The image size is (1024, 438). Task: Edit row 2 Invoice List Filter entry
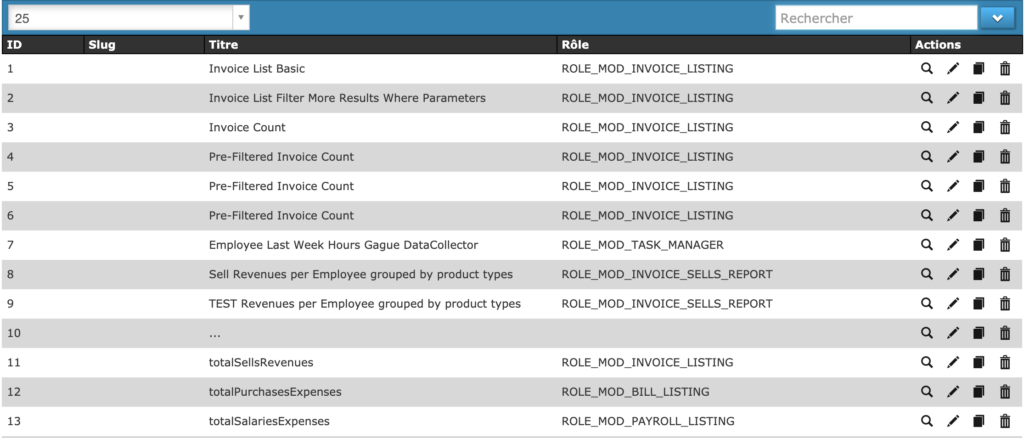point(953,98)
